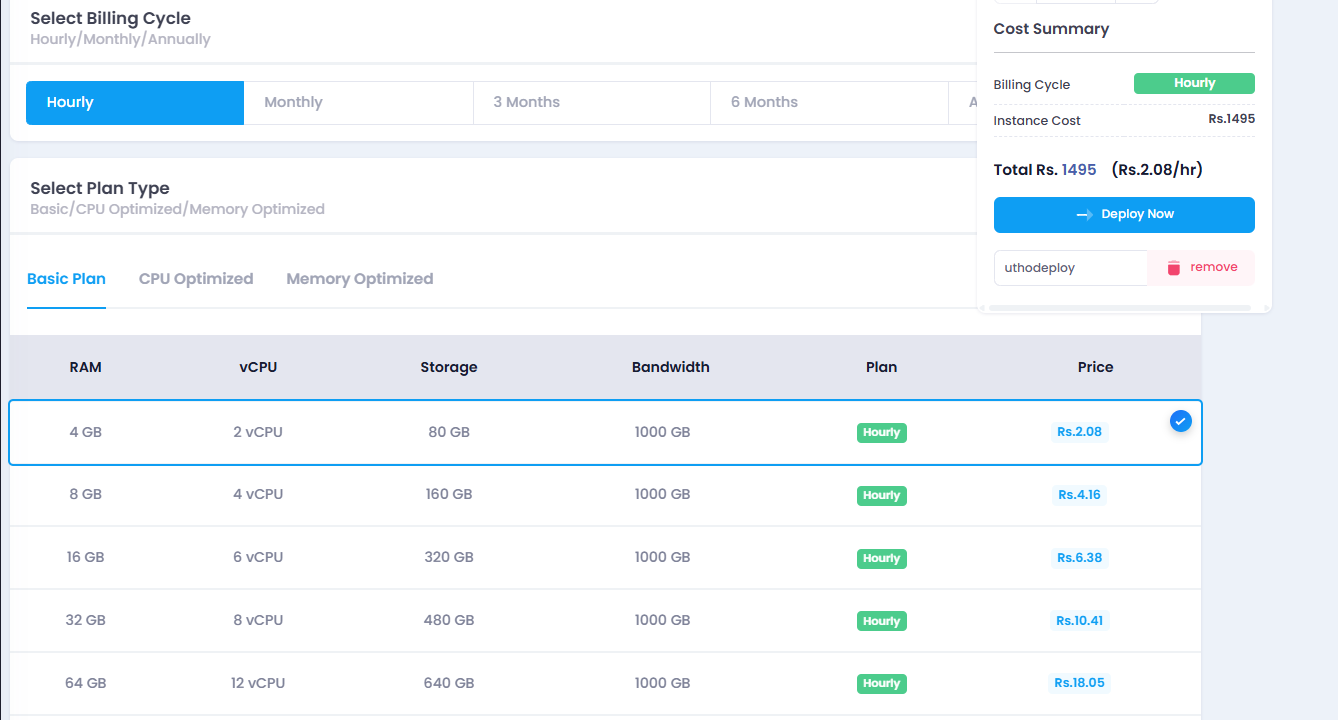Click the Rs.1495 instance cost value
The height and width of the screenshot is (720, 1338).
[x=1231, y=119]
